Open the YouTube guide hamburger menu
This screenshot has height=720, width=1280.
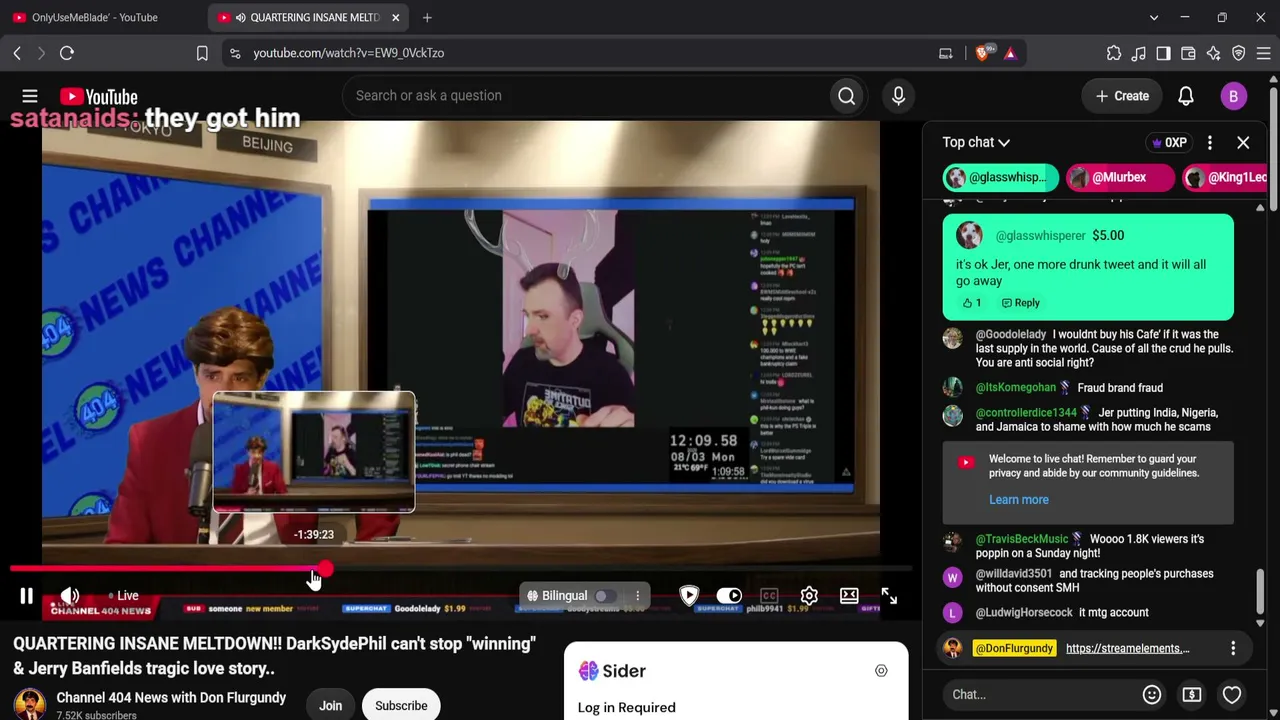pyautogui.click(x=30, y=96)
